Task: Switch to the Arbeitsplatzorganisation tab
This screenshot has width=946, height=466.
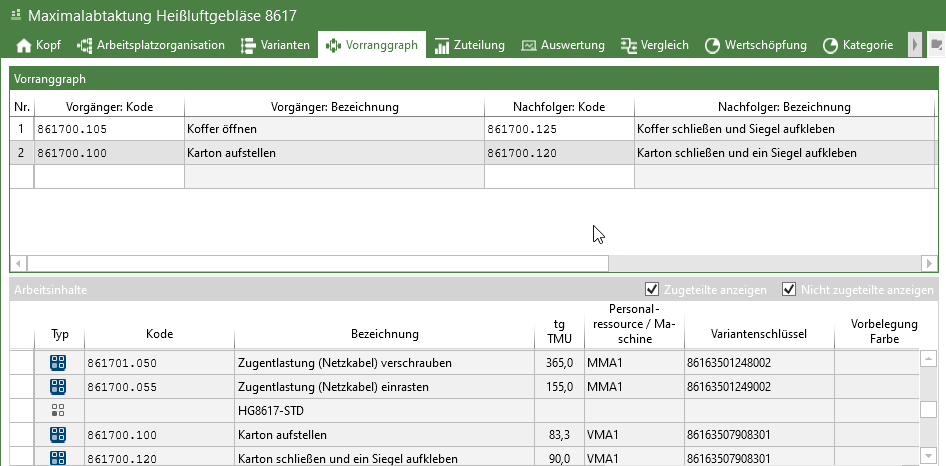Action: click(151, 45)
